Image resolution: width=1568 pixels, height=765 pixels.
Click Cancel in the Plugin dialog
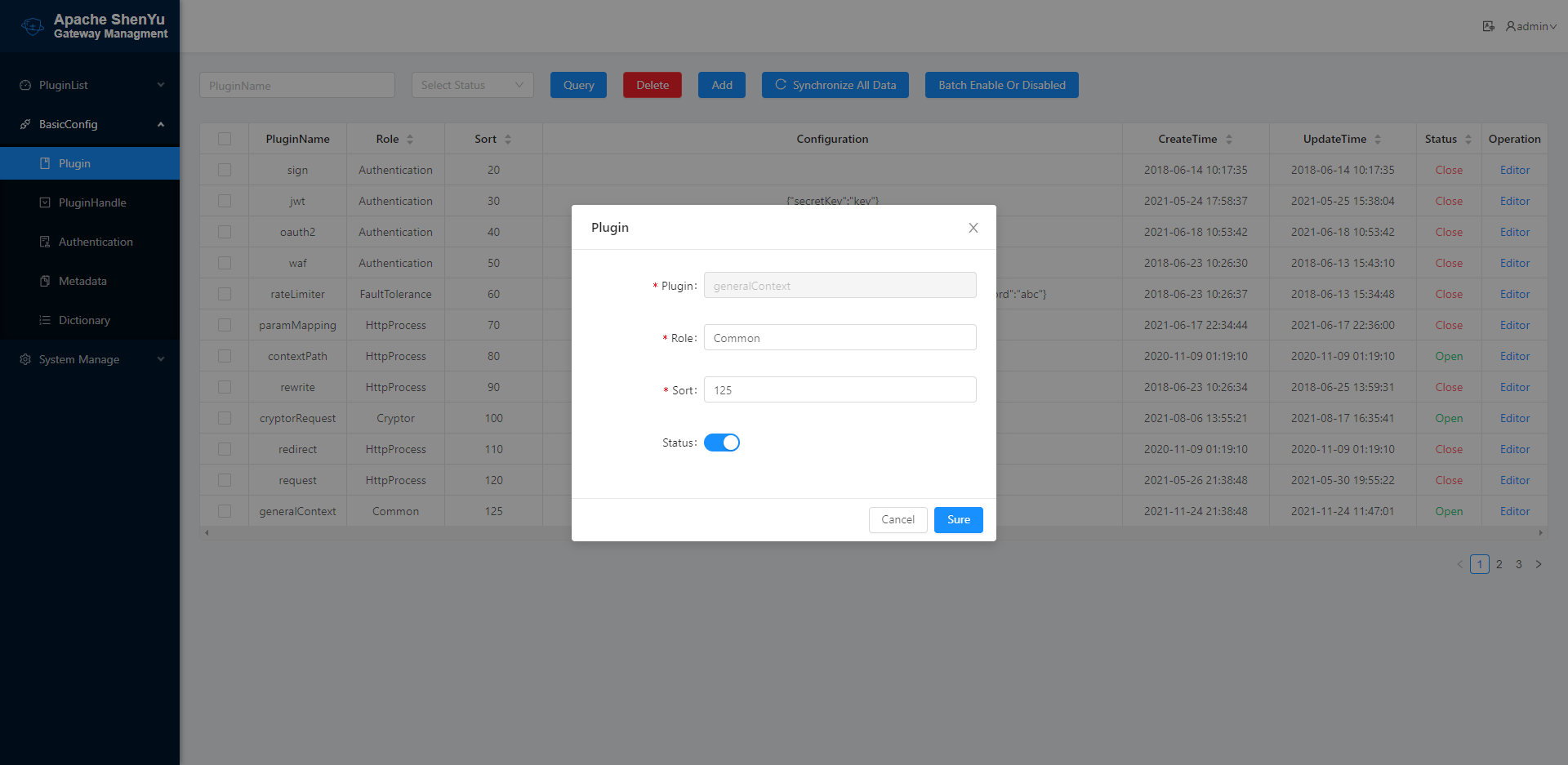tap(898, 520)
